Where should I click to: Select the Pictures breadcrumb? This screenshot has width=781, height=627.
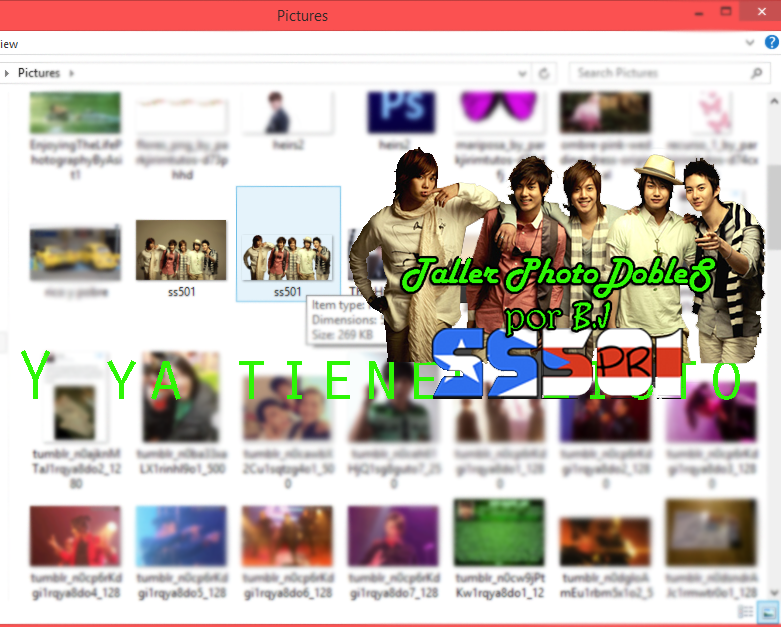point(39,73)
